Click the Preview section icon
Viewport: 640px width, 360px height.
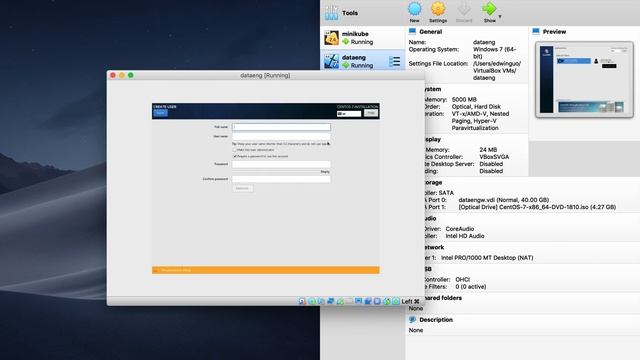pyautogui.click(x=536, y=31)
